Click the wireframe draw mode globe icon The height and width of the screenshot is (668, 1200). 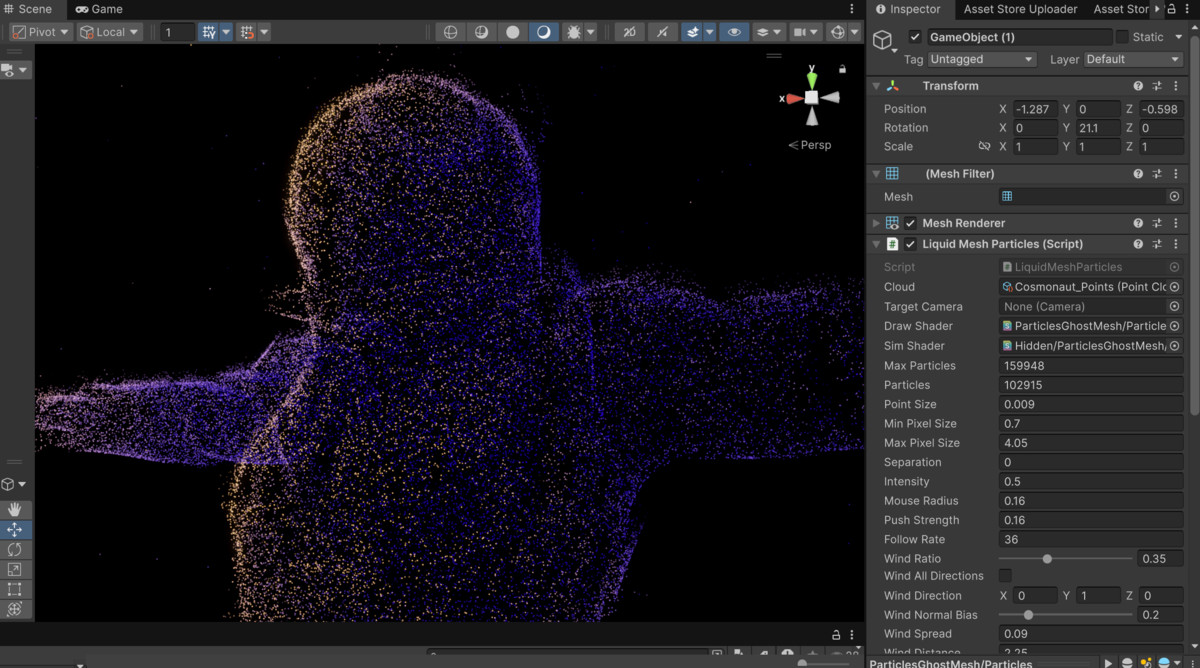(450, 32)
